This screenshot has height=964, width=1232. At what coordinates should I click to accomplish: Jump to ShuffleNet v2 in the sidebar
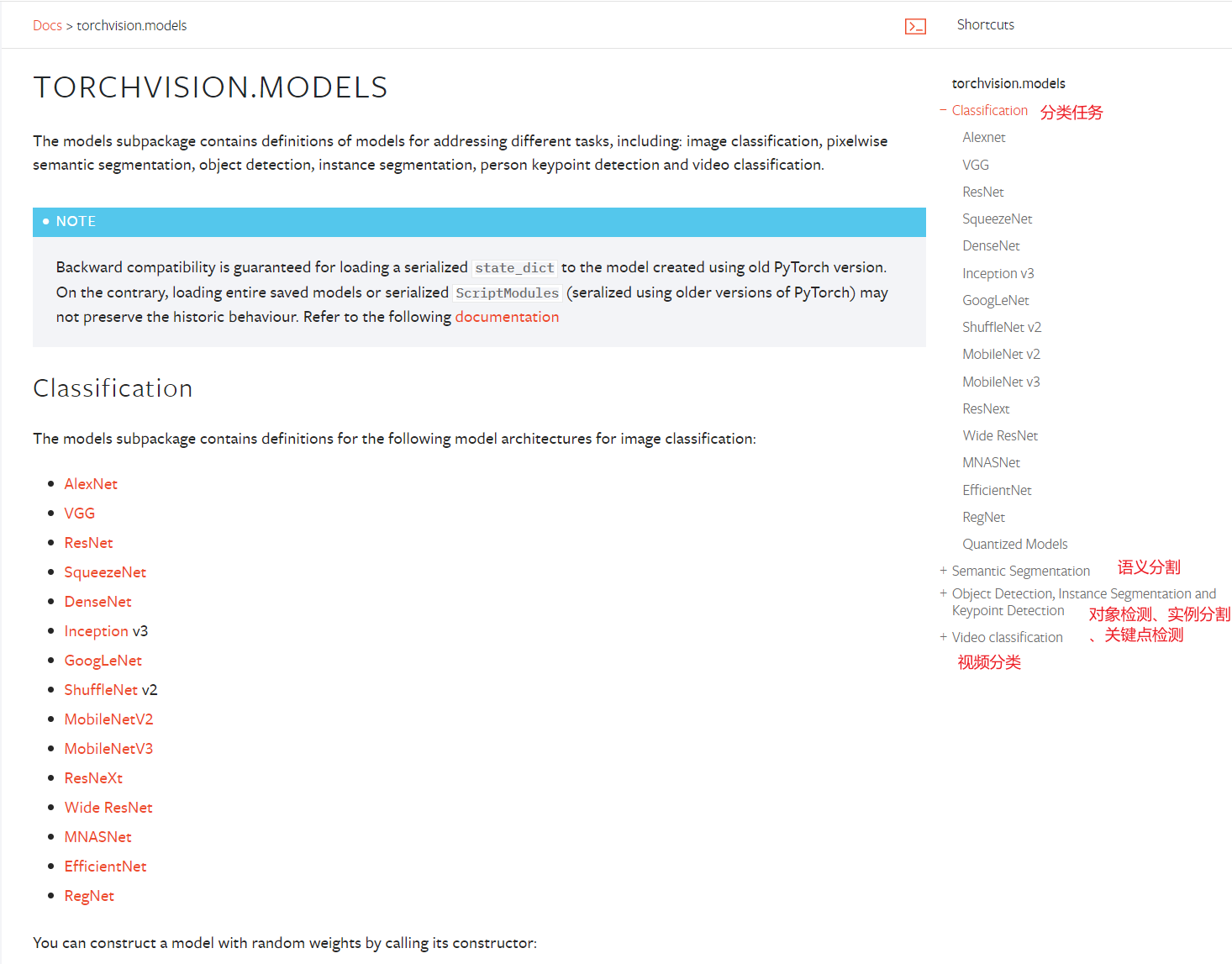(x=1002, y=327)
